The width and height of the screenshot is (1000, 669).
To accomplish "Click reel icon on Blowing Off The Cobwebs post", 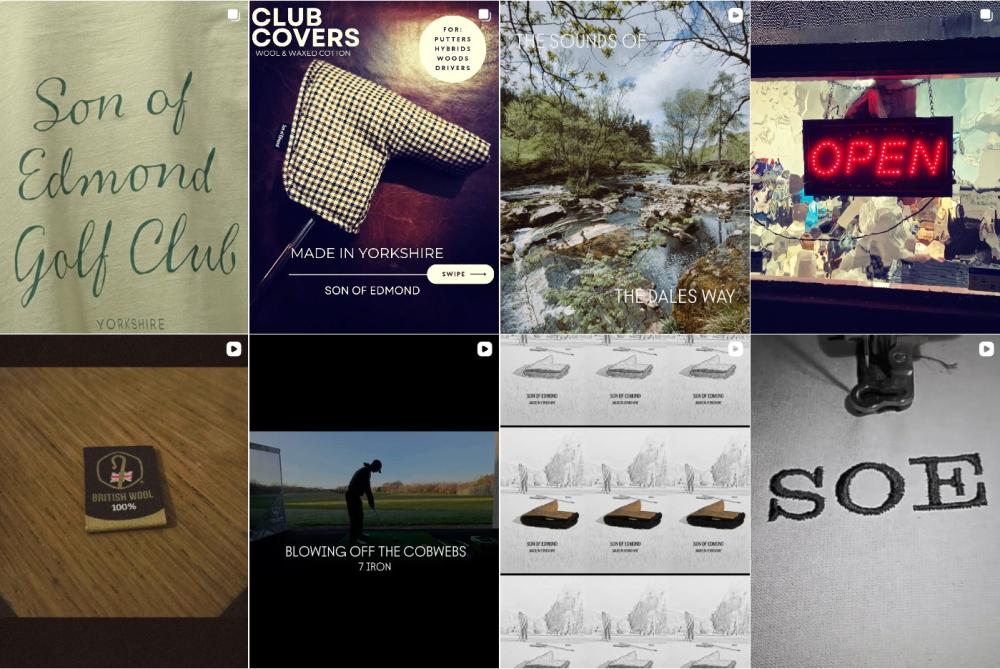I will tap(485, 349).
